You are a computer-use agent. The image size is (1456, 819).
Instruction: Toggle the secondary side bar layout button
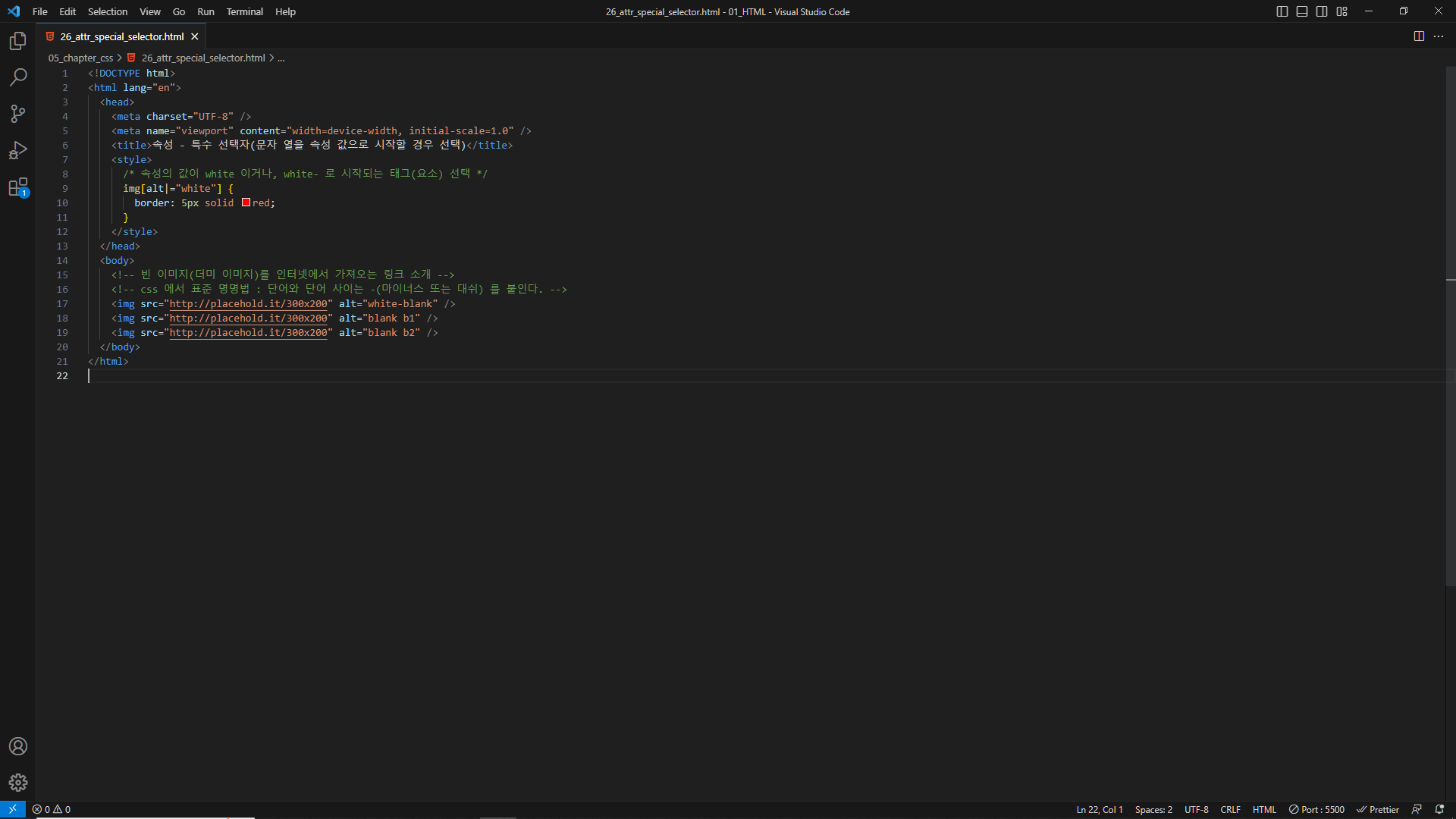click(1322, 11)
